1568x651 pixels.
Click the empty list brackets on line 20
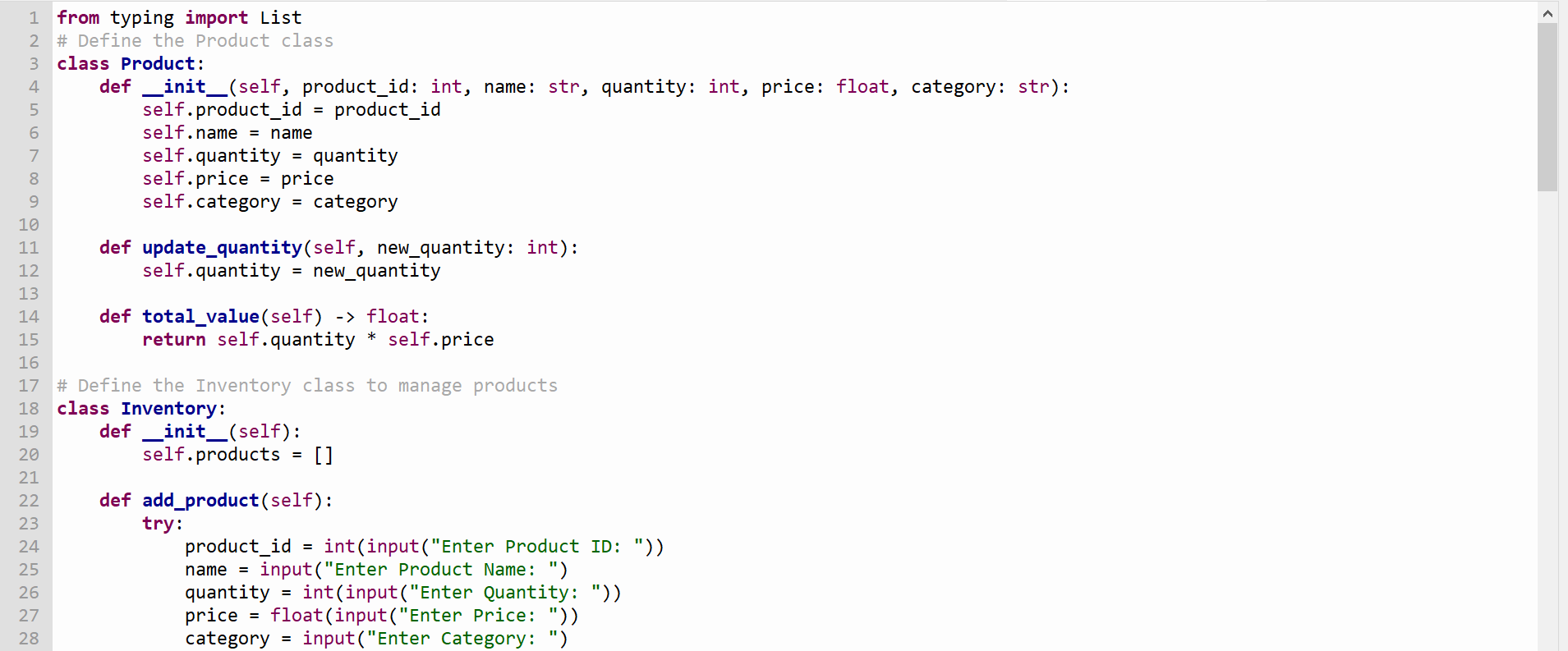point(324,455)
